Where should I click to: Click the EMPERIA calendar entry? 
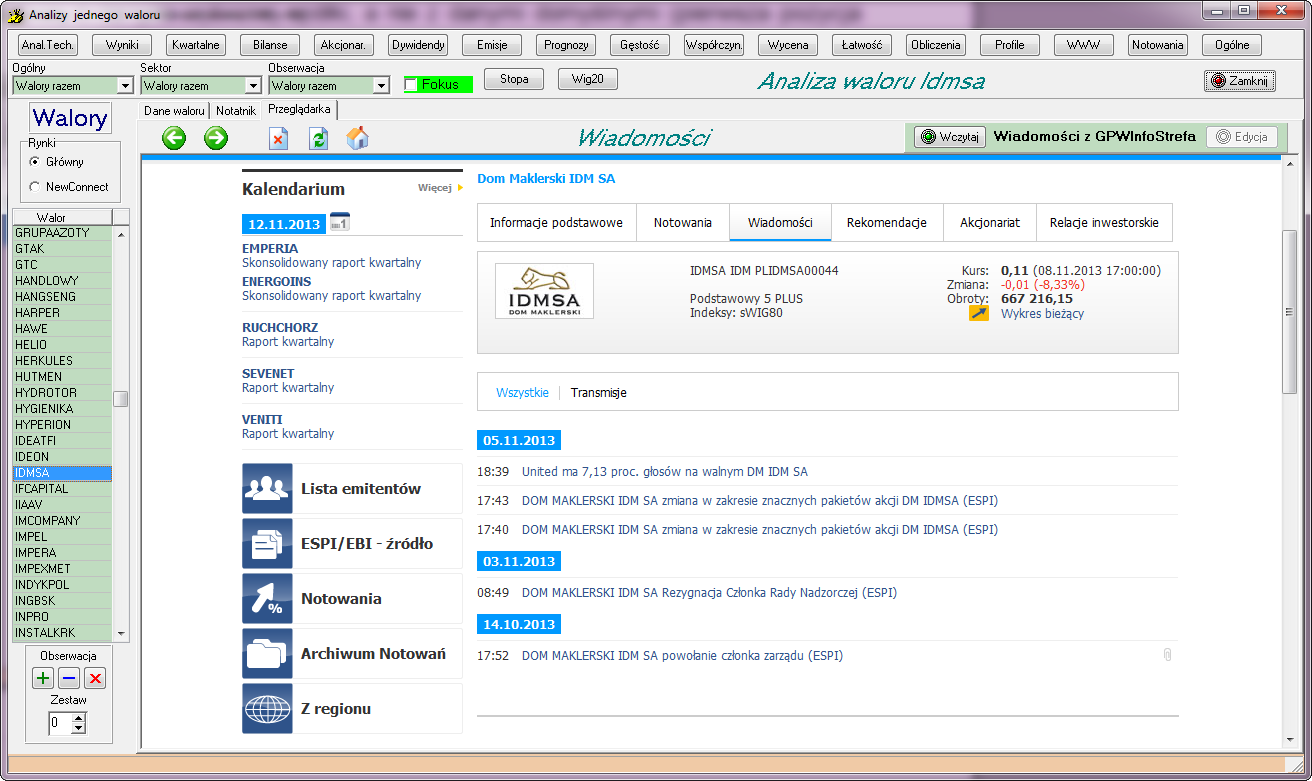click(270, 249)
